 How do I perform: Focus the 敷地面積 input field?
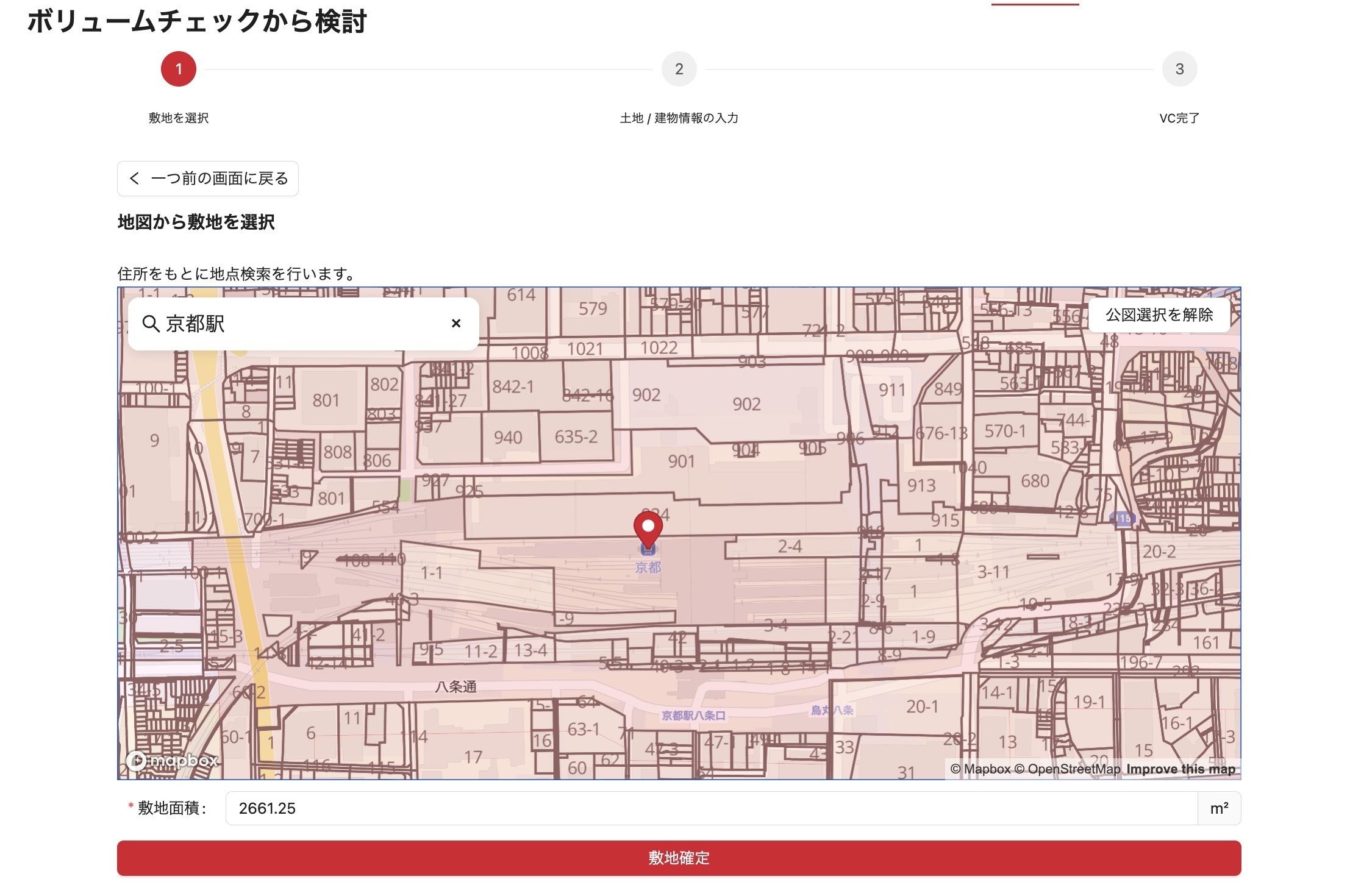[x=710, y=808]
